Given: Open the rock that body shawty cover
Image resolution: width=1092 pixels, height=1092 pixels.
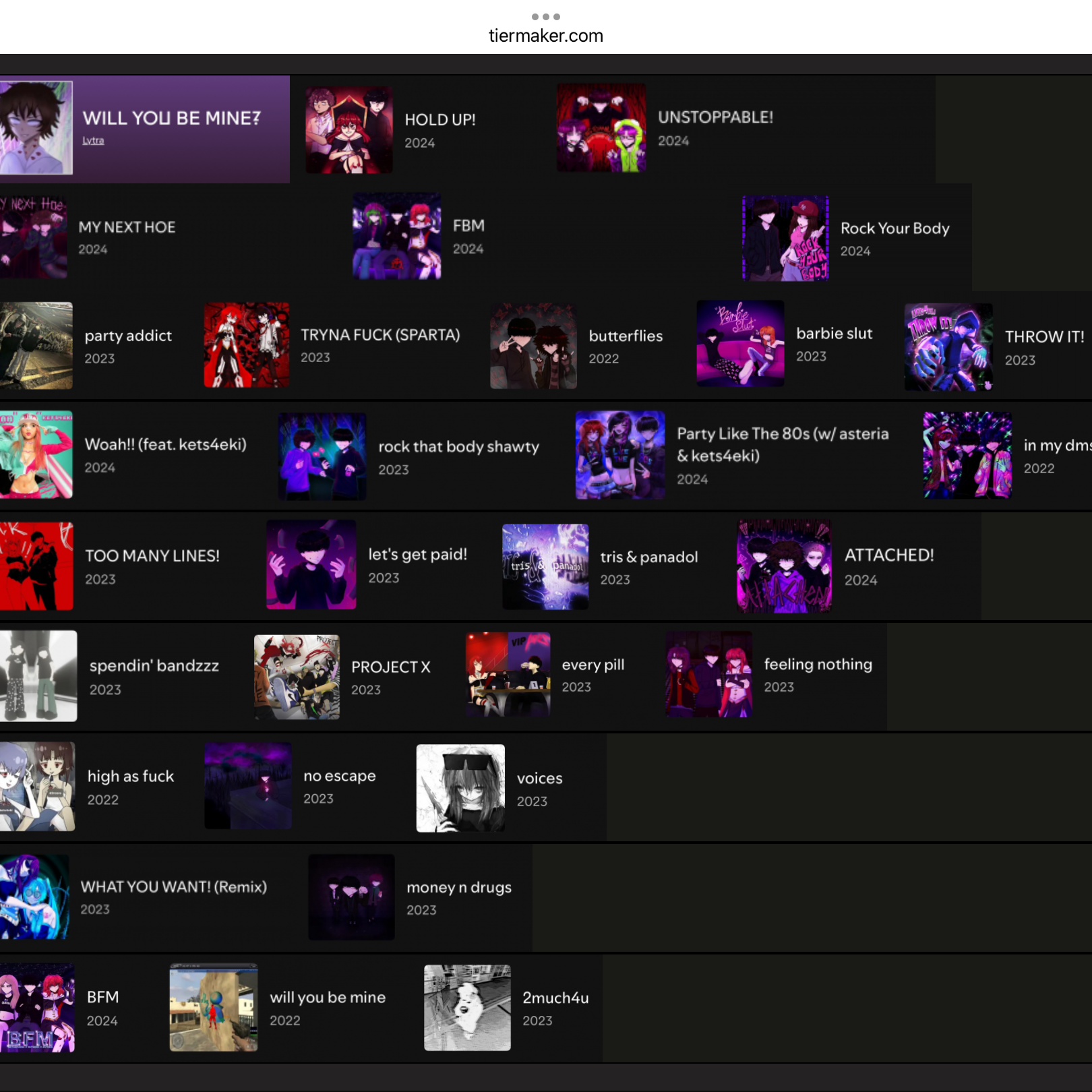Looking at the screenshot, I should point(322,456).
